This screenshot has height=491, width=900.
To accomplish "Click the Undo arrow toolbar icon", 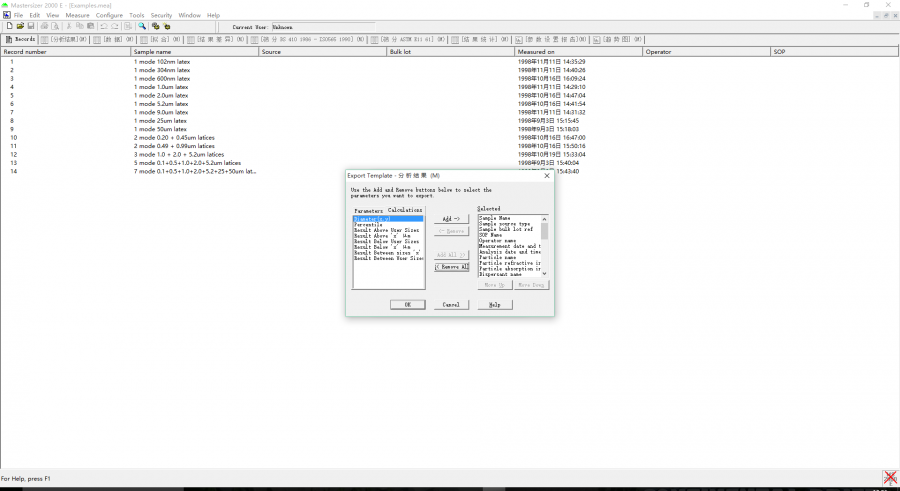I will coord(104,26).
